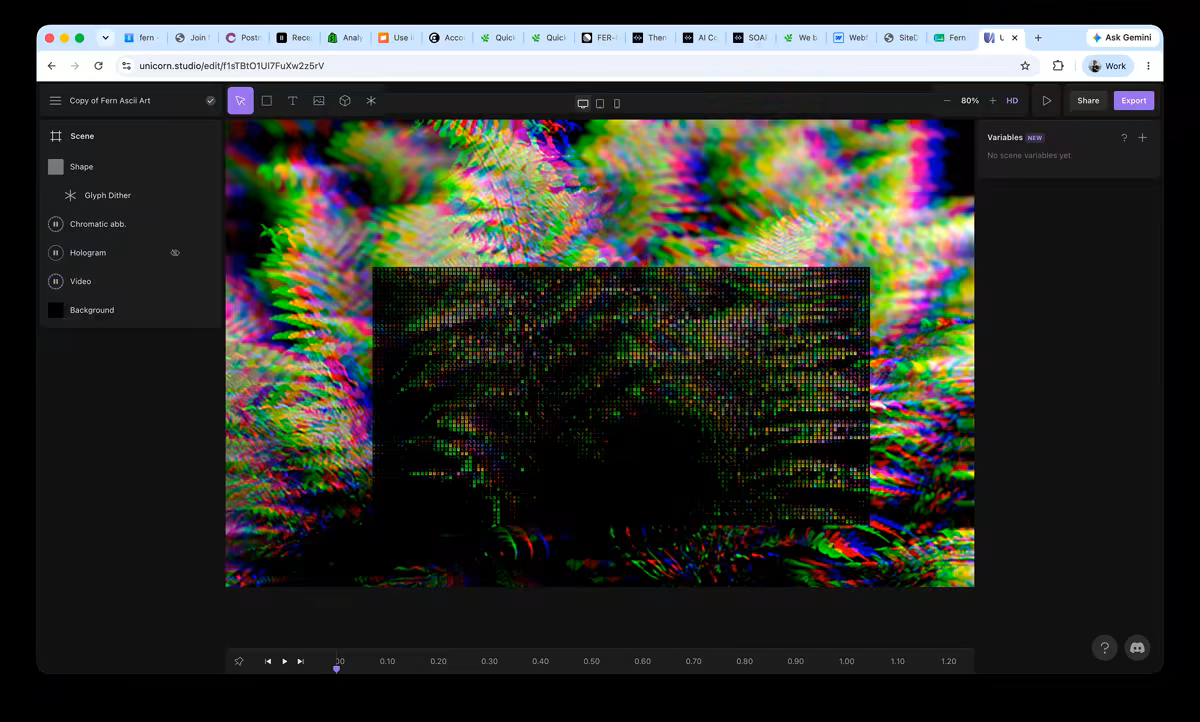Click the Glyph Dither asterisk icon
Viewport: 1200px width, 722px height.
pos(70,196)
